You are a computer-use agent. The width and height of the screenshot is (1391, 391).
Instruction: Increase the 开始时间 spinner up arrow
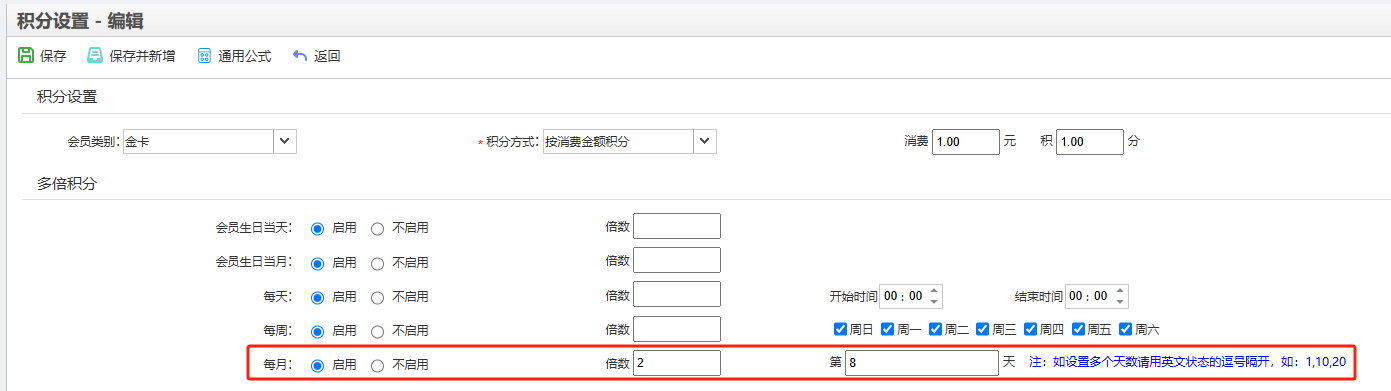(x=935, y=290)
